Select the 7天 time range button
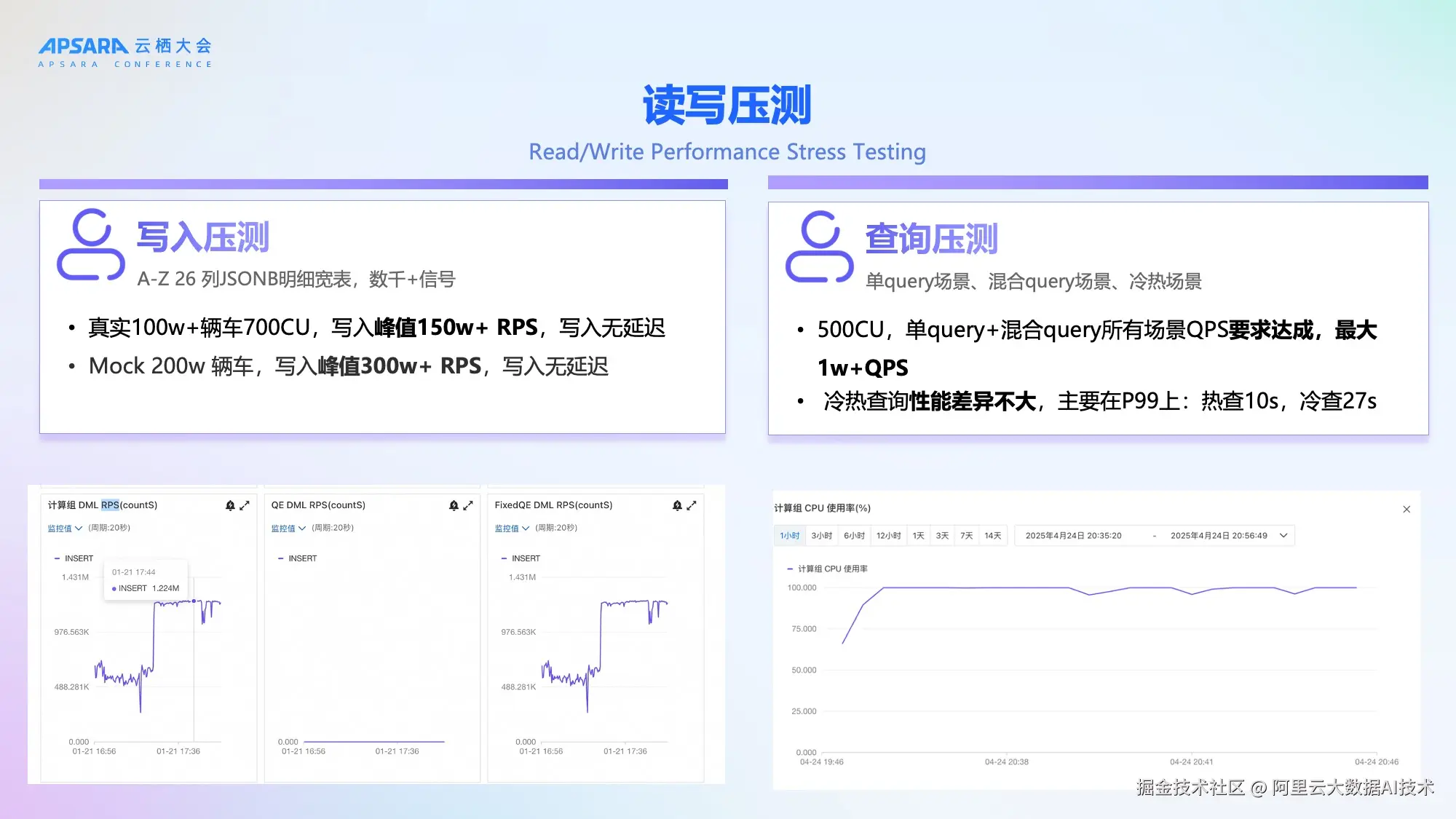The image size is (1456, 819). tap(966, 536)
